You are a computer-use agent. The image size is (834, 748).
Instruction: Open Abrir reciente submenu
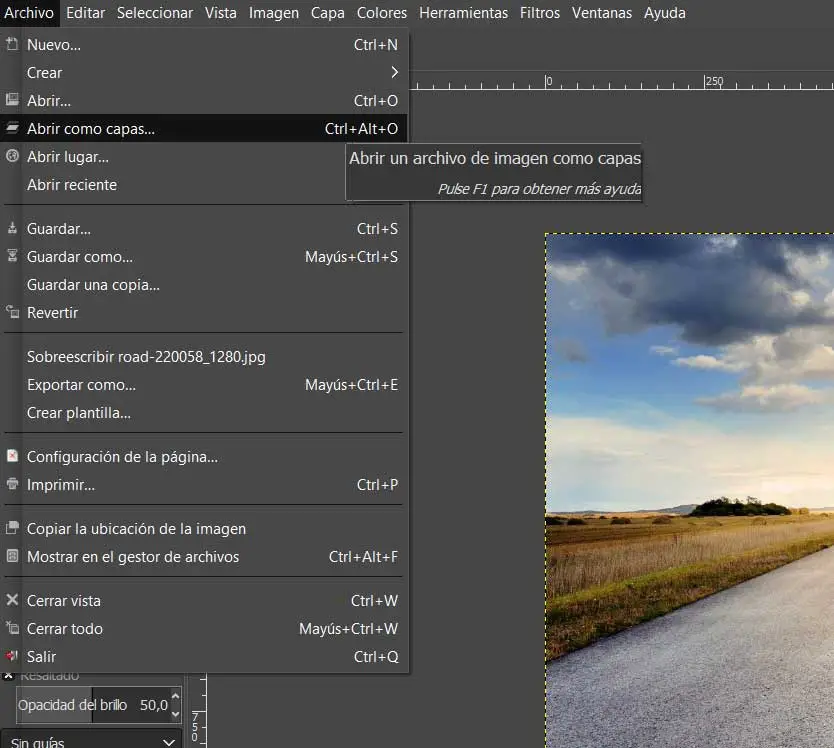72,185
